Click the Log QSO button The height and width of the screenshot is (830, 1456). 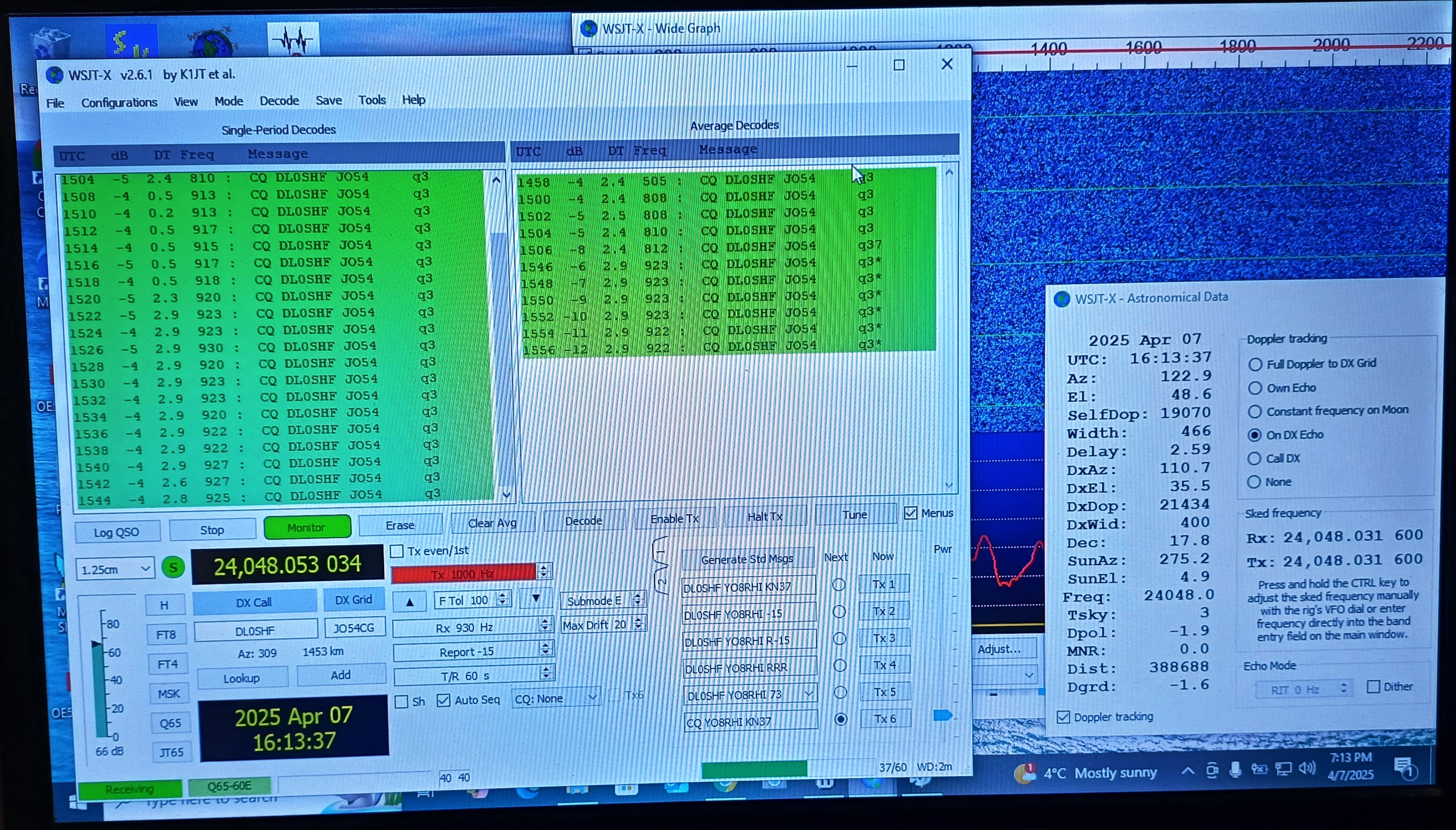117,532
